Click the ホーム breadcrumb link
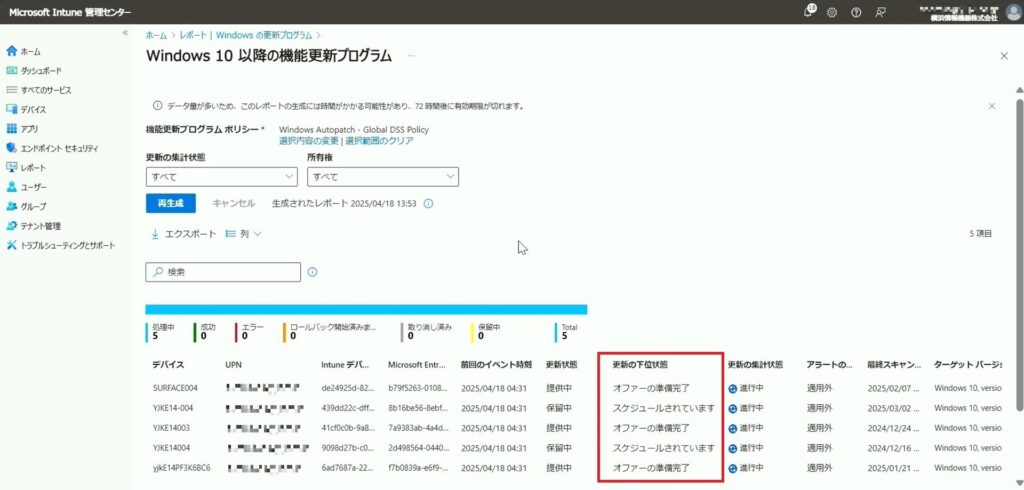This screenshot has height=490, width=1024. click(155, 35)
